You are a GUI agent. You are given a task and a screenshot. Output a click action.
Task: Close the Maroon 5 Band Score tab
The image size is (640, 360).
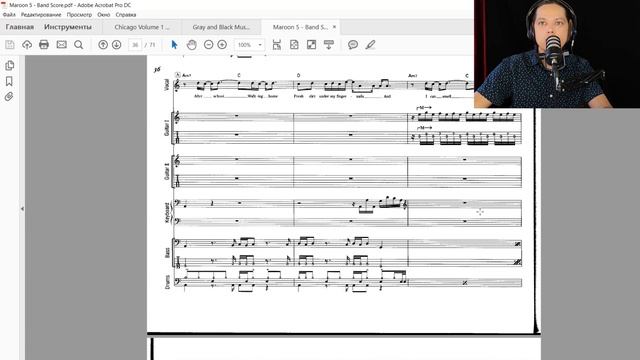click(x=334, y=27)
